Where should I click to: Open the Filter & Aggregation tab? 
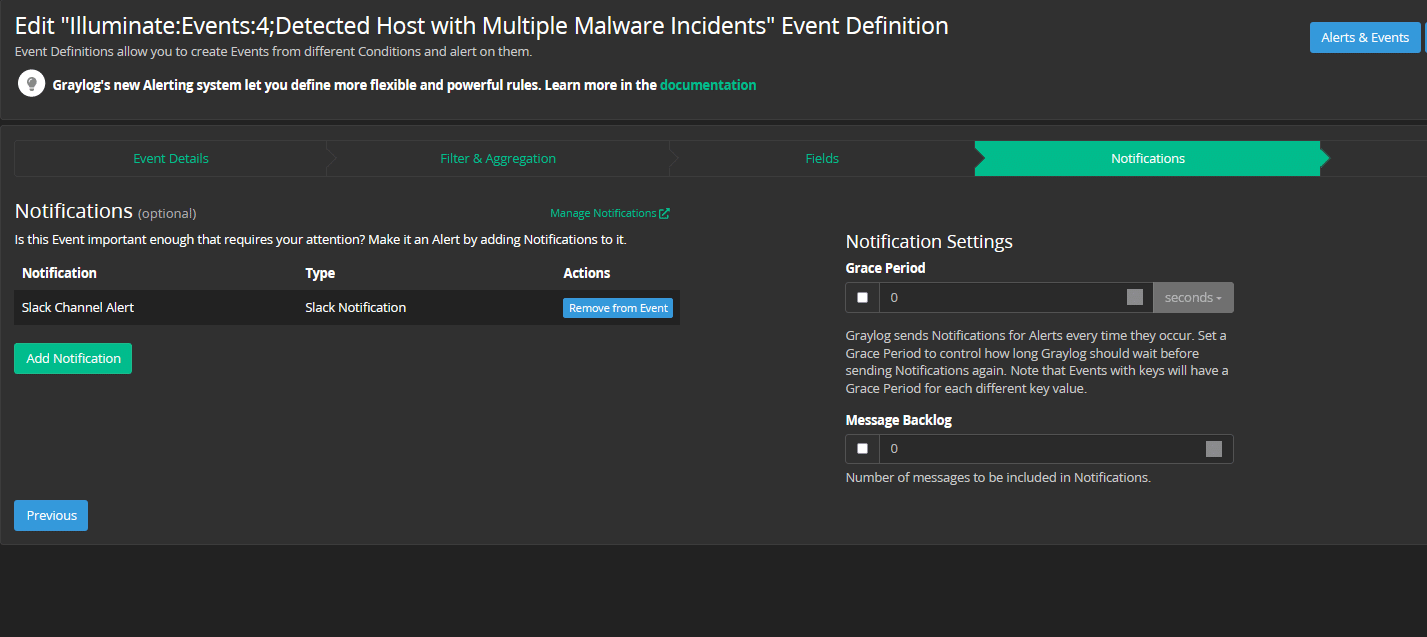(498, 158)
